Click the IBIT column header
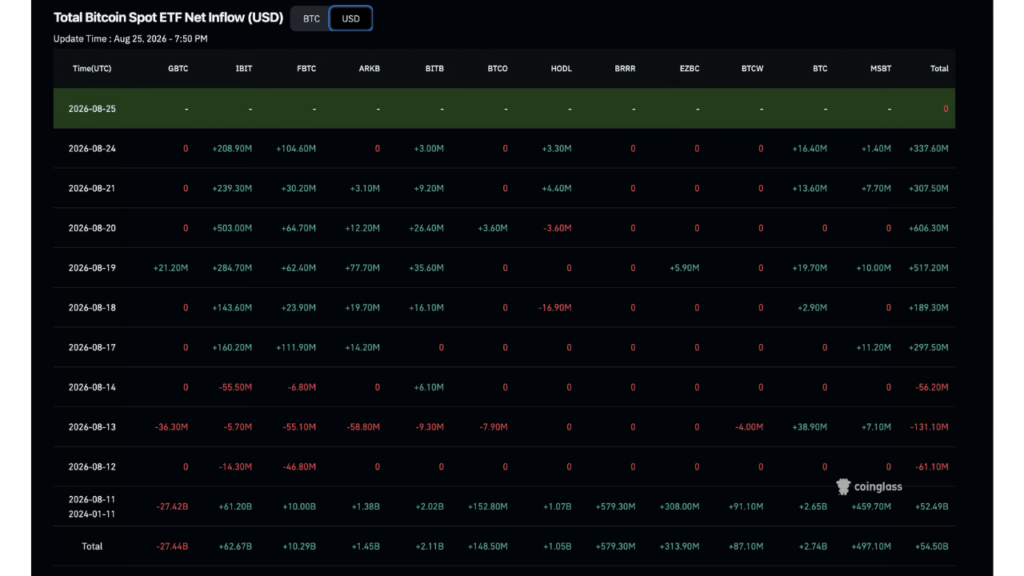This screenshot has height=576, width=1024. coord(244,69)
